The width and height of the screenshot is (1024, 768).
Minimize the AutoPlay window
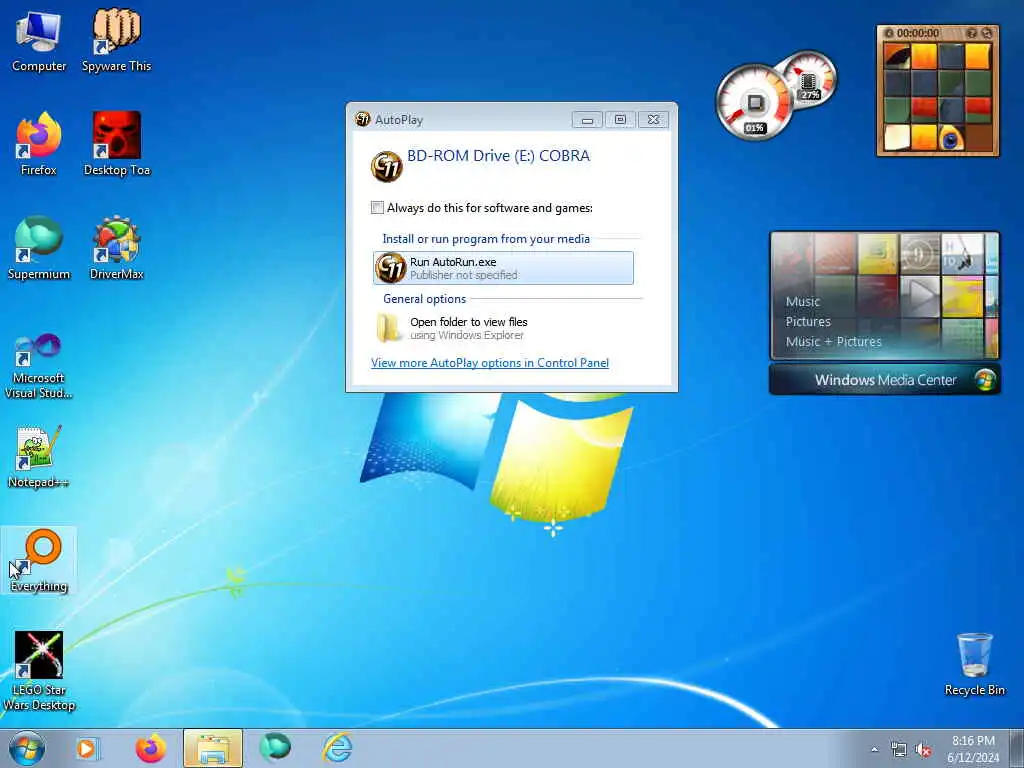(587, 120)
